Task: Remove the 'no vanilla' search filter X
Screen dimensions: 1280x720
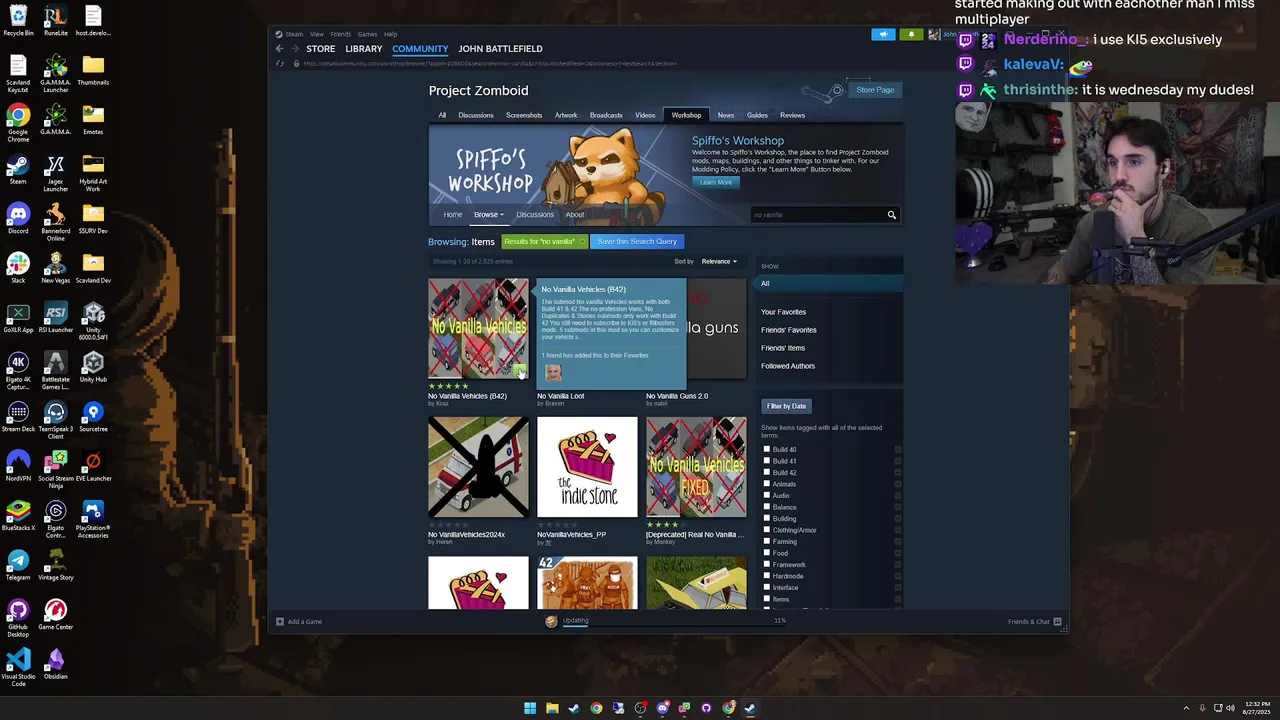Action: (x=582, y=241)
